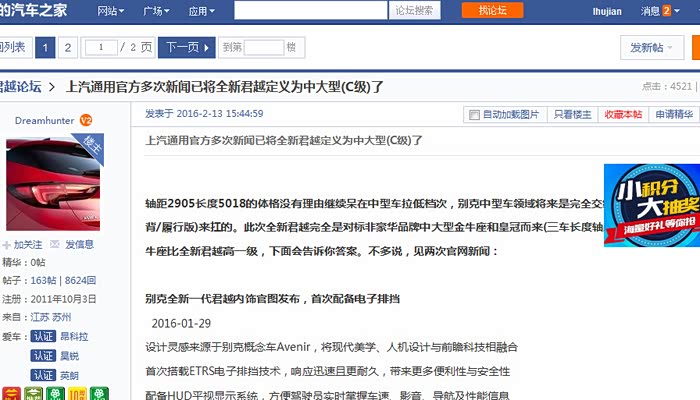
Task: Click the envelope icon for 发信息
Action: pyautogui.click(x=57, y=244)
